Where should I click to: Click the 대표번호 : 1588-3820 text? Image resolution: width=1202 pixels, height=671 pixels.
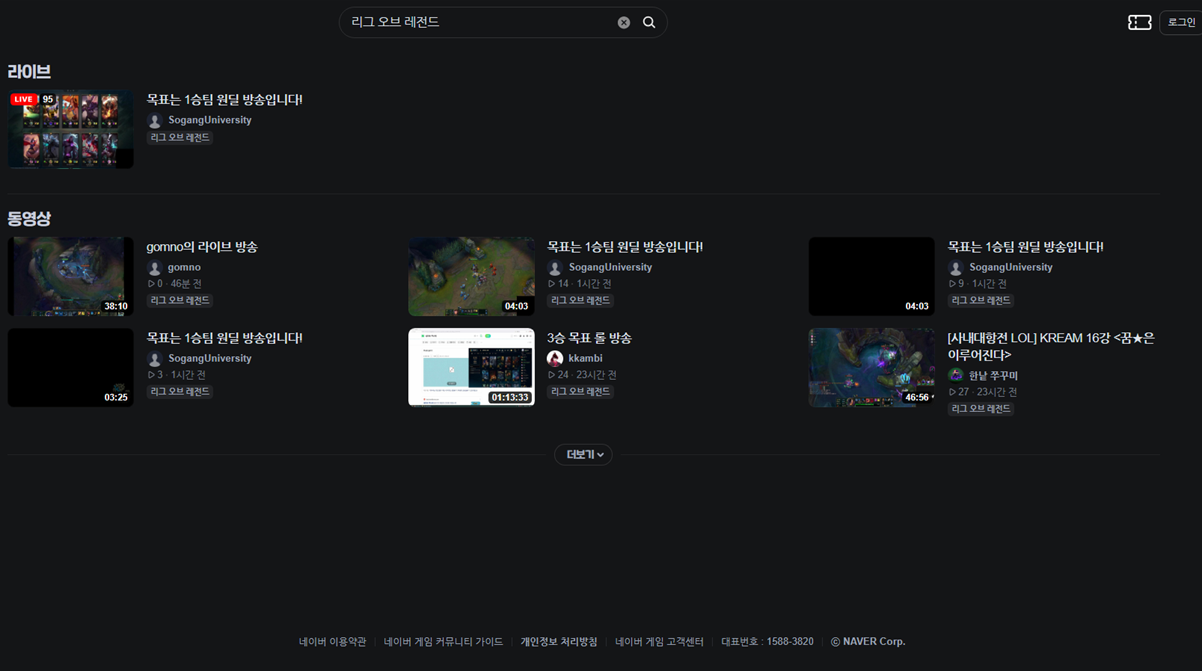click(767, 642)
